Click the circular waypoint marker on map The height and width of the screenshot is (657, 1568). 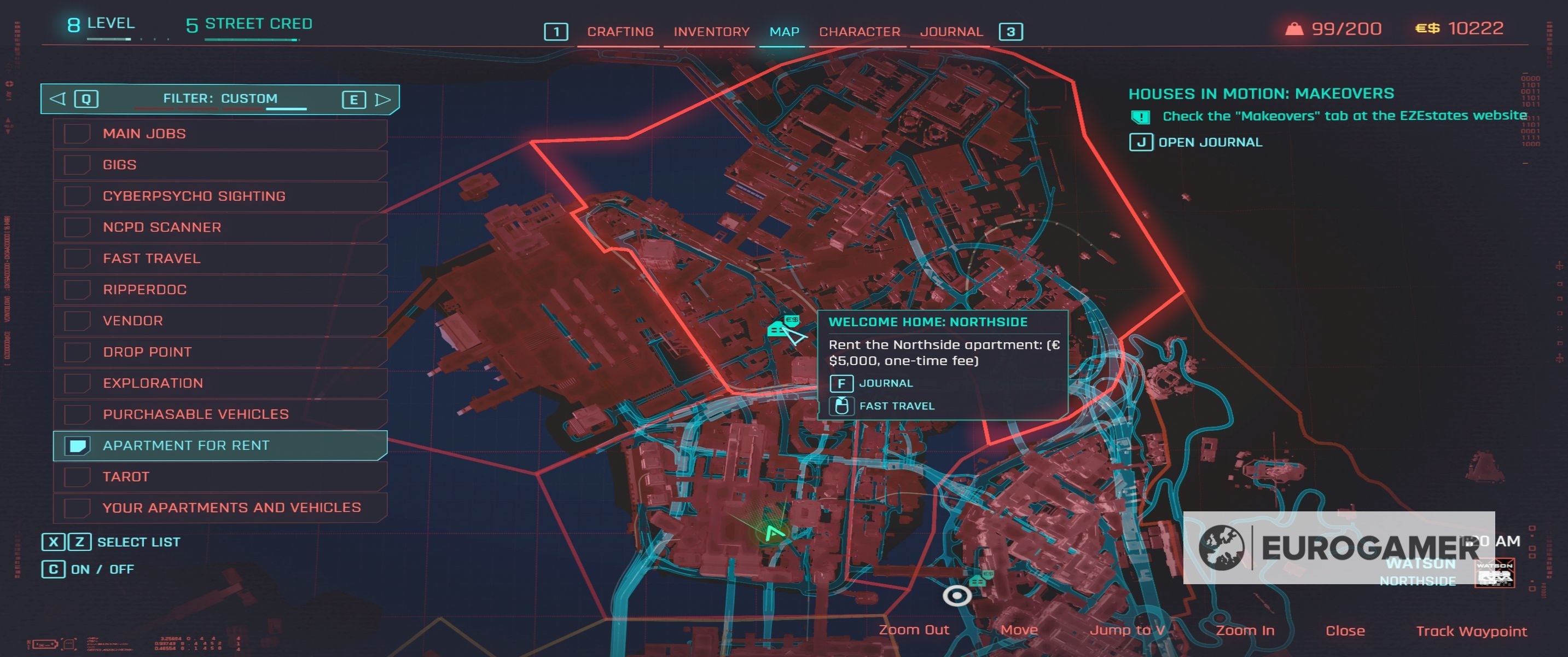pos(956,595)
